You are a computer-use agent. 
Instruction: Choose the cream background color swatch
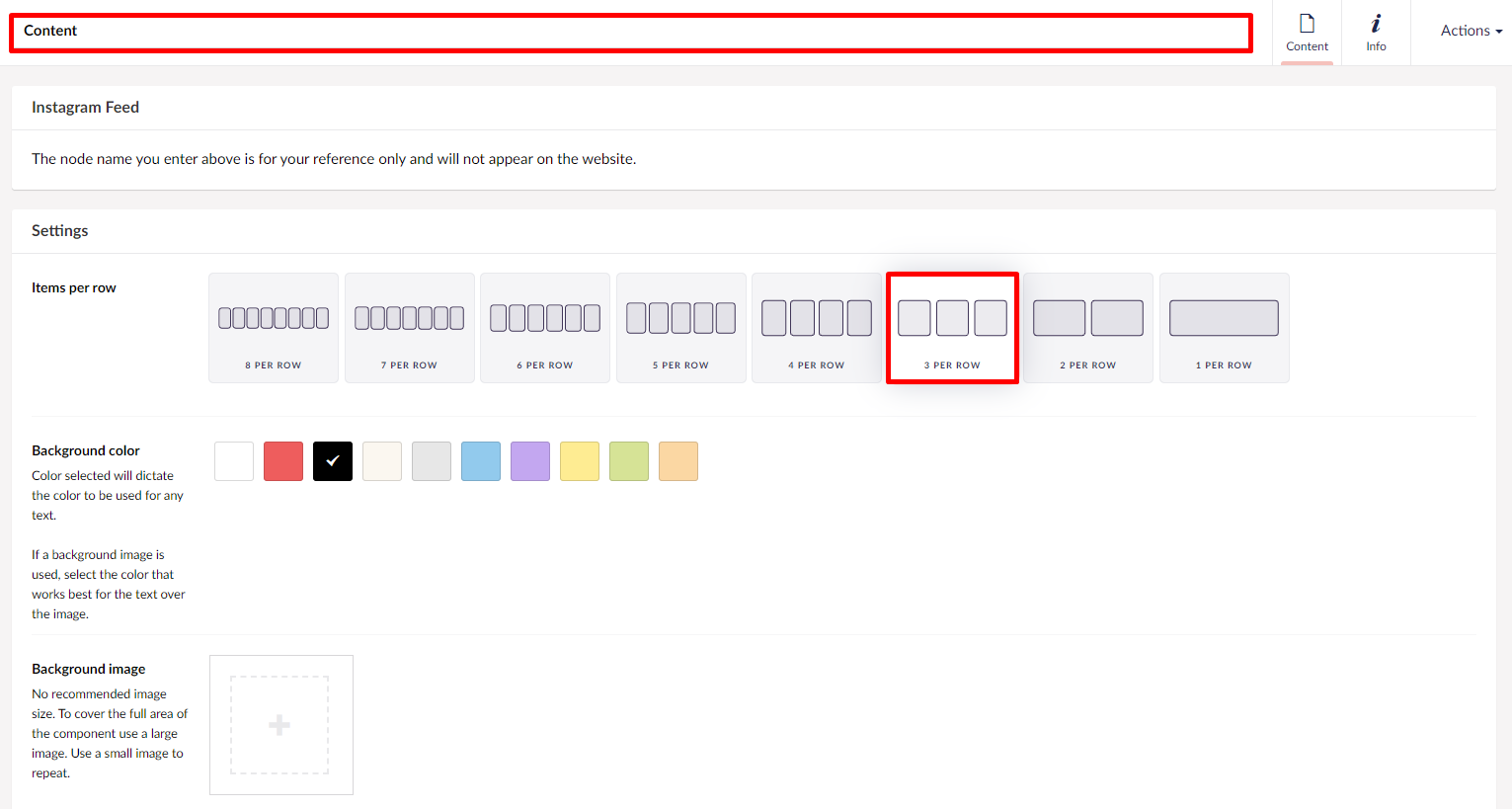[x=382, y=461]
